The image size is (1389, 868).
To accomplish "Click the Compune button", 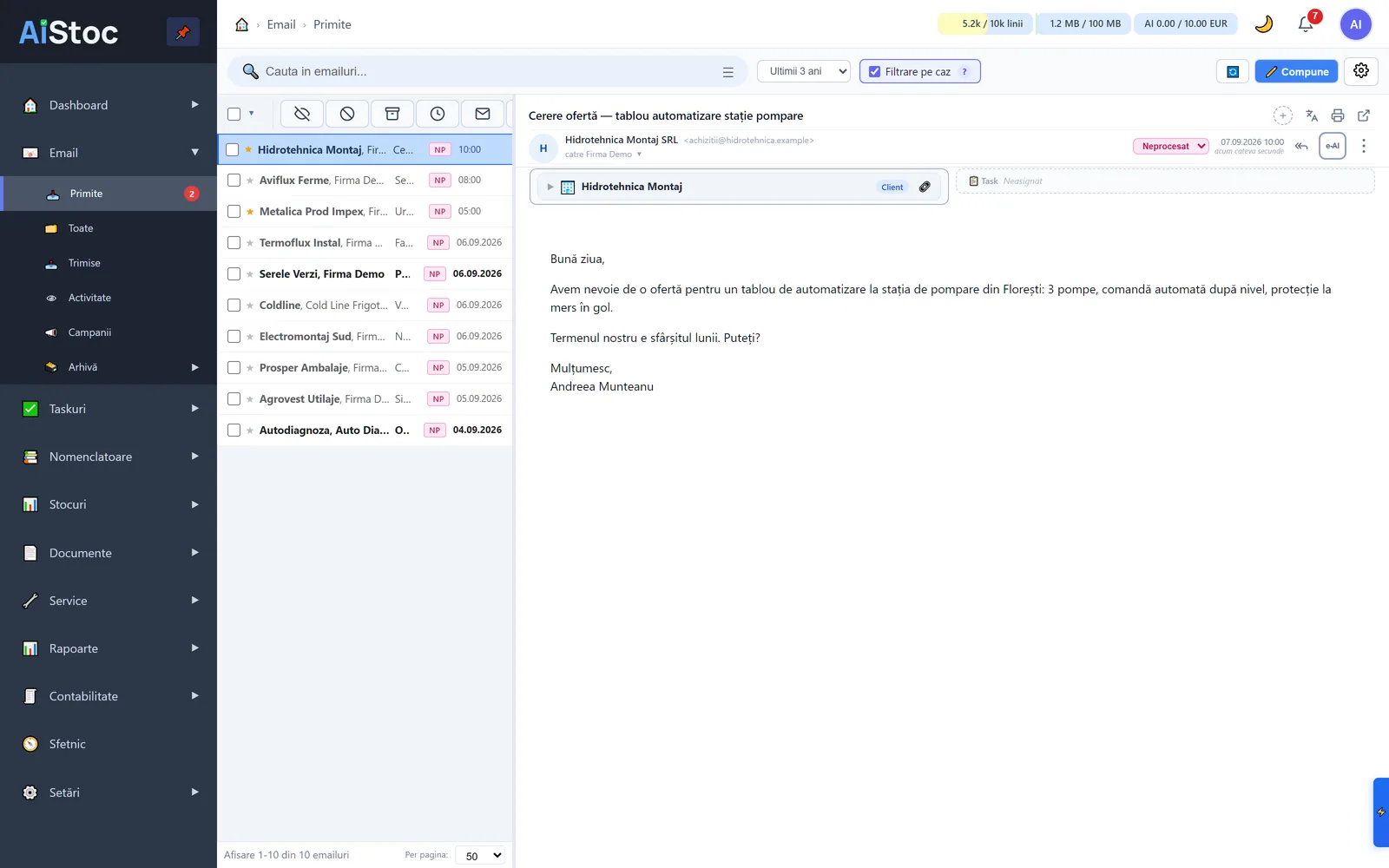I will tap(1296, 71).
